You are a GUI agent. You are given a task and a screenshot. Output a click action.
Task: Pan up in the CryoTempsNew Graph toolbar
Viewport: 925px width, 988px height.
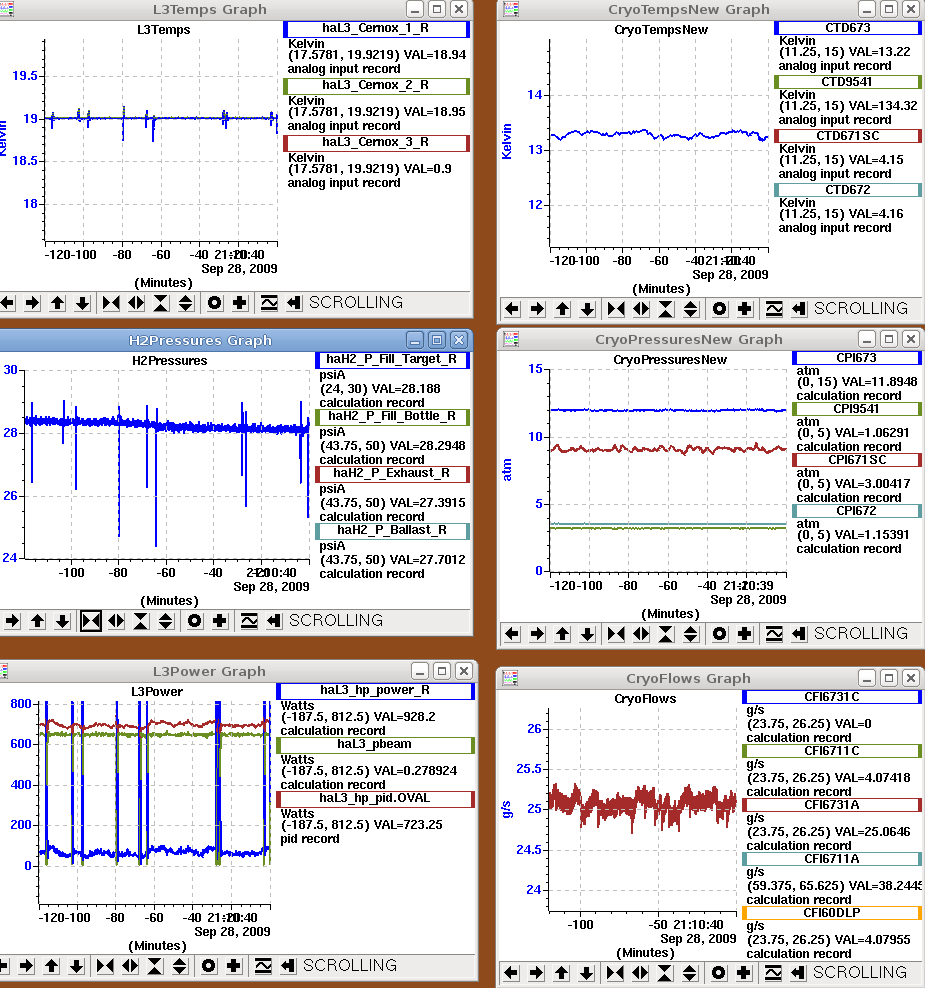(563, 309)
